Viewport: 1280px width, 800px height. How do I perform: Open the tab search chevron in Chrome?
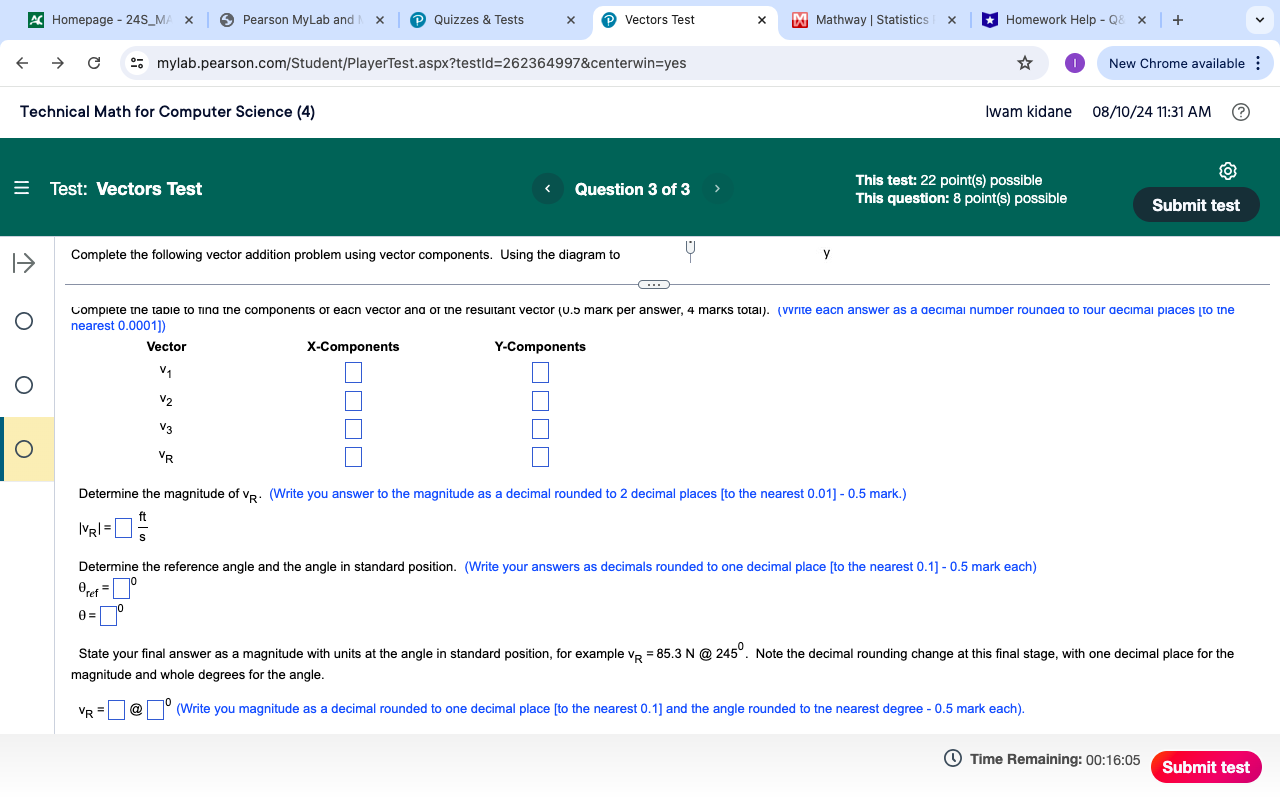pos(1259,19)
